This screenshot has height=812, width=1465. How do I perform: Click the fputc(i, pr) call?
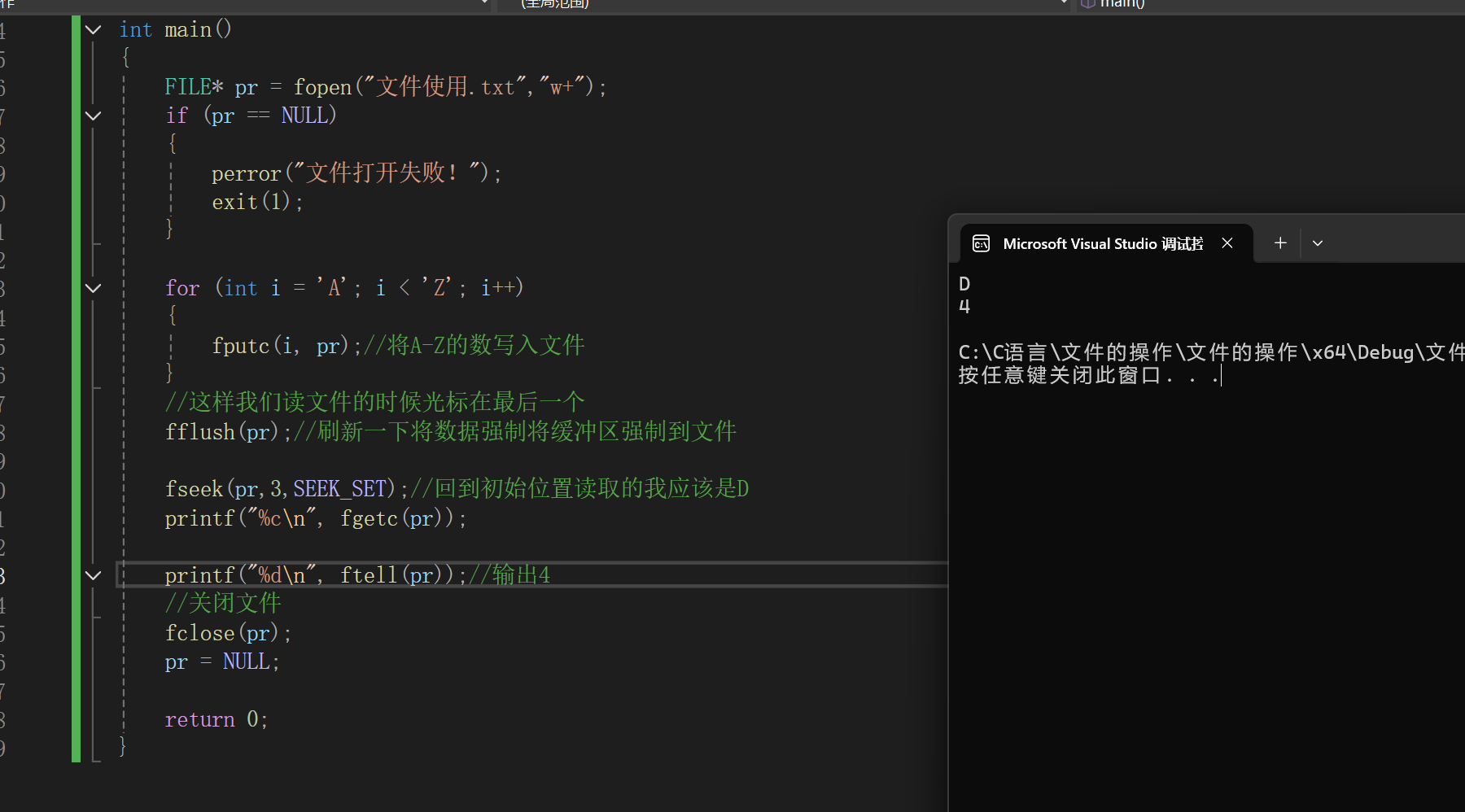point(286,346)
